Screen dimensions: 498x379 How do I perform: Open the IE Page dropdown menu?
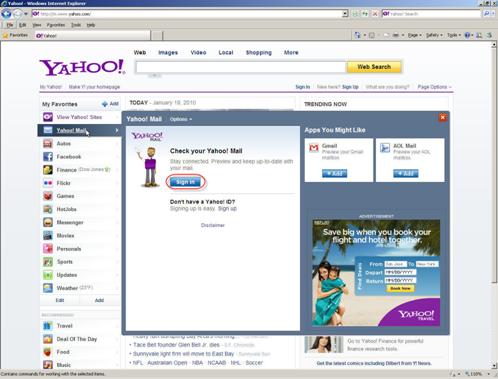pyautogui.click(x=415, y=35)
